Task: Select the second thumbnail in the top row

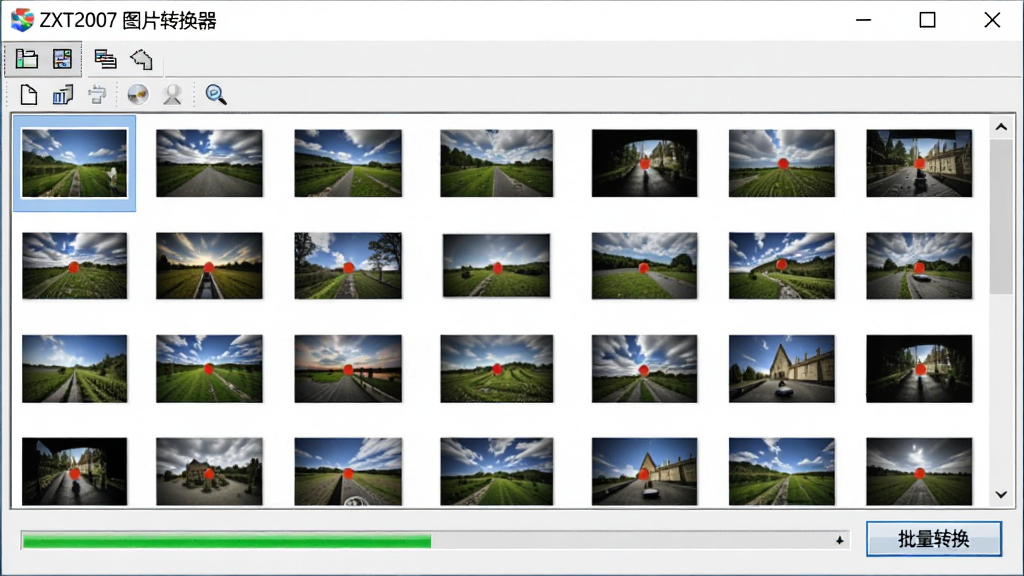Action: click(x=209, y=163)
